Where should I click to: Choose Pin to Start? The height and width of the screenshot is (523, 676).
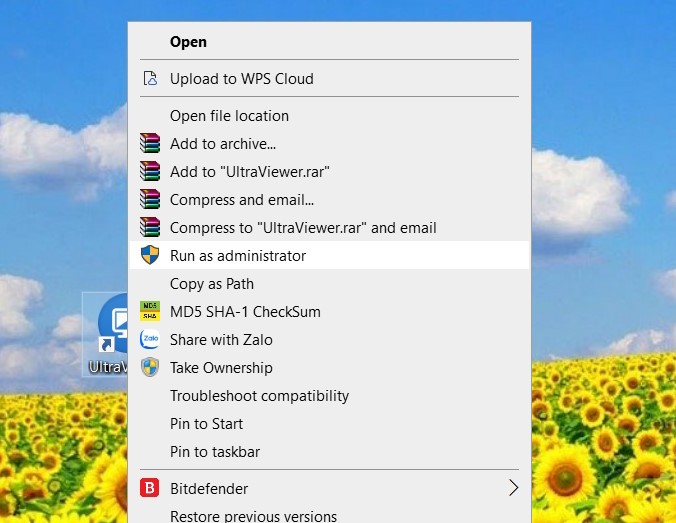point(329,424)
